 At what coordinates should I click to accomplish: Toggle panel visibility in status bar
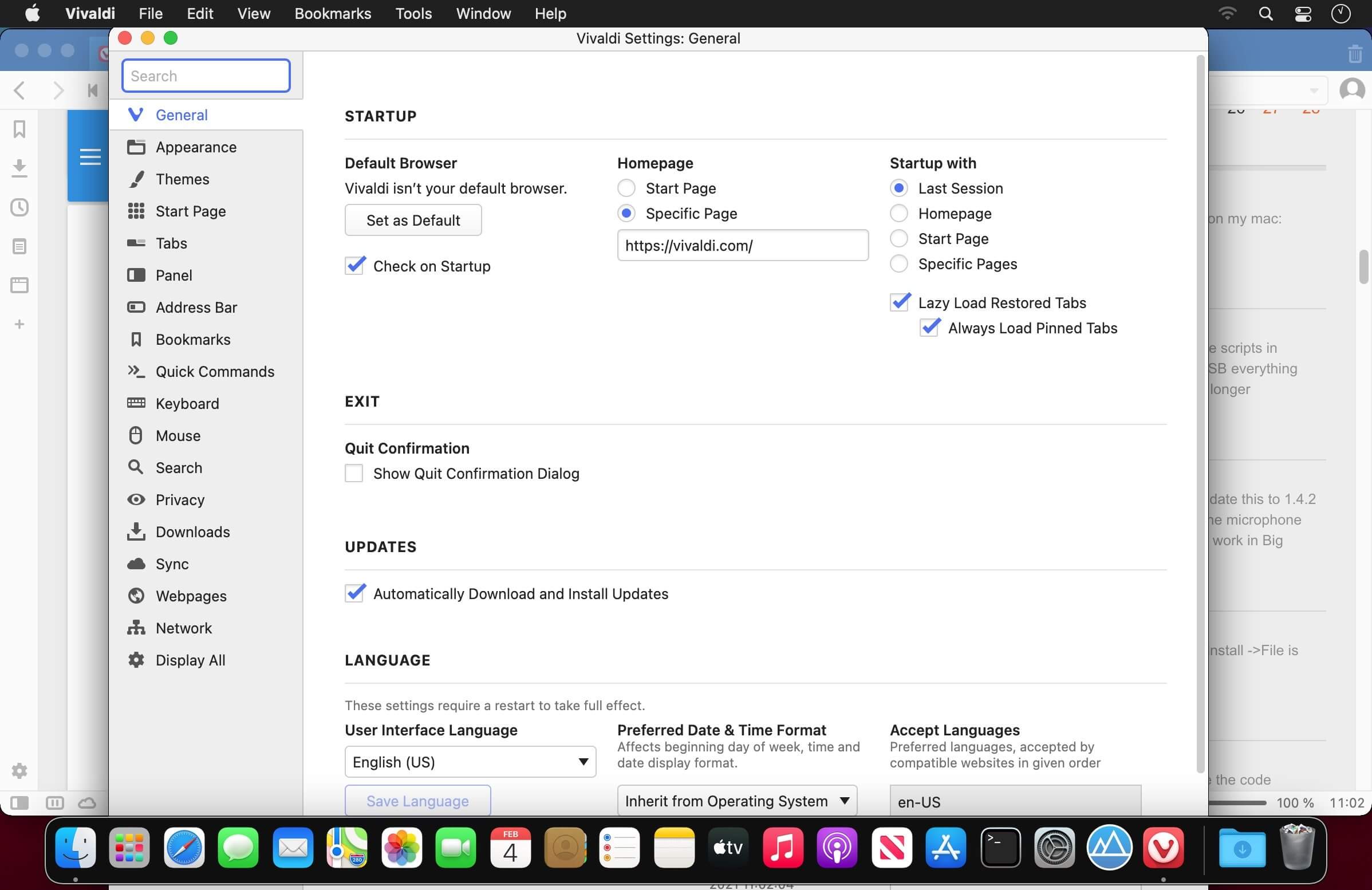coord(19,802)
